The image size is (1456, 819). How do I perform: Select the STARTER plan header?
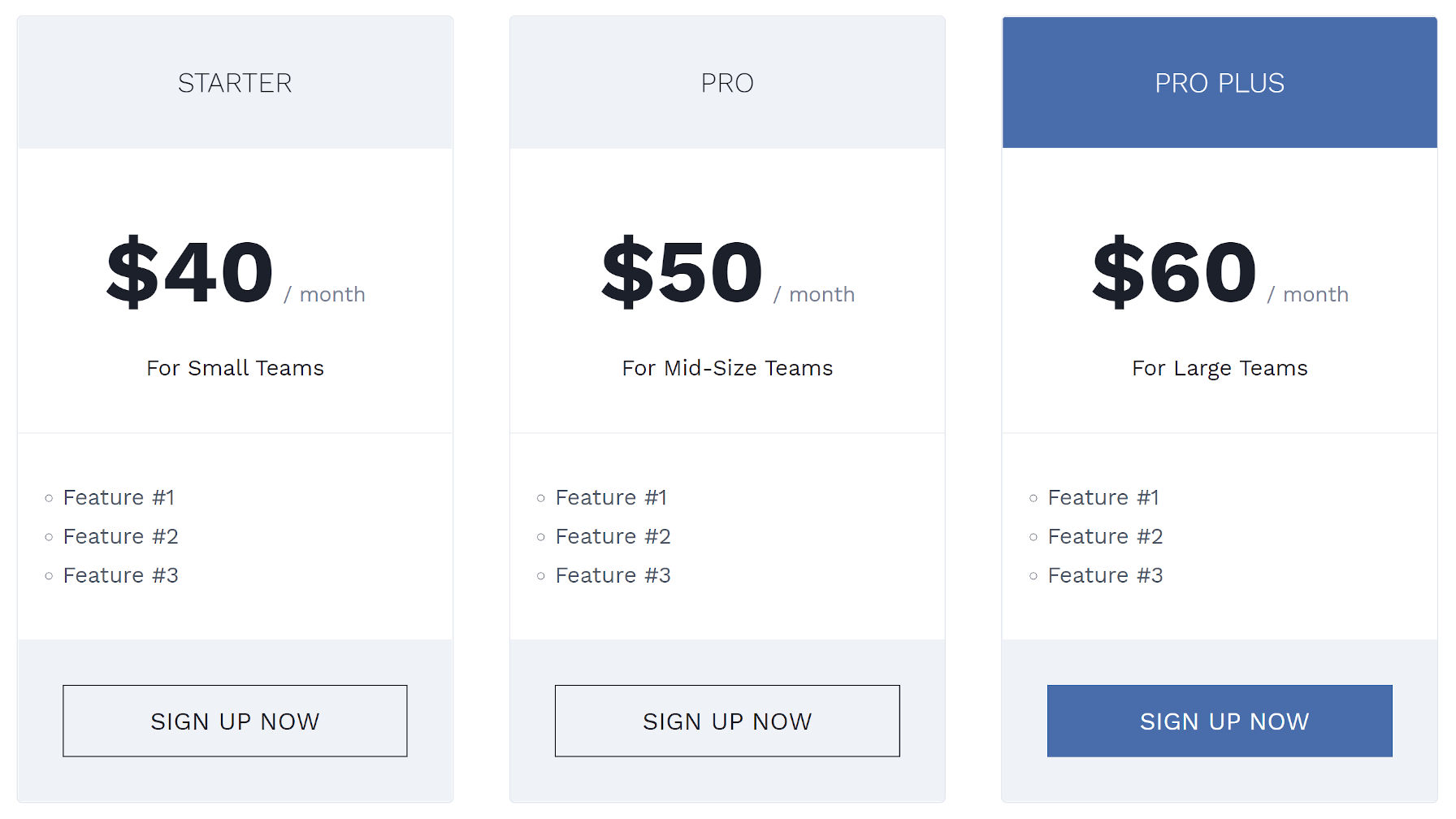234,82
